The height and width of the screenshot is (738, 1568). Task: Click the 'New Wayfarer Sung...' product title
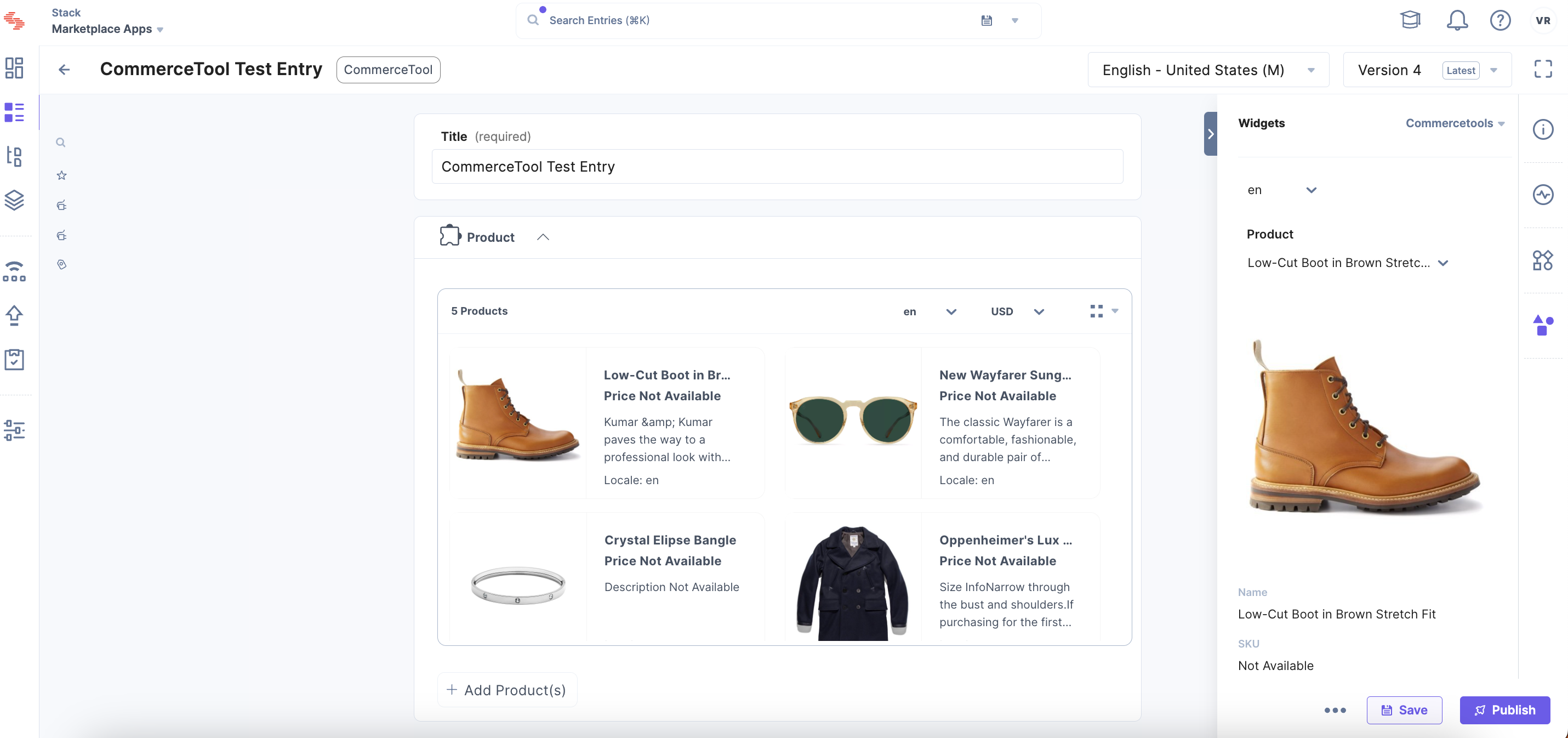point(1005,375)
